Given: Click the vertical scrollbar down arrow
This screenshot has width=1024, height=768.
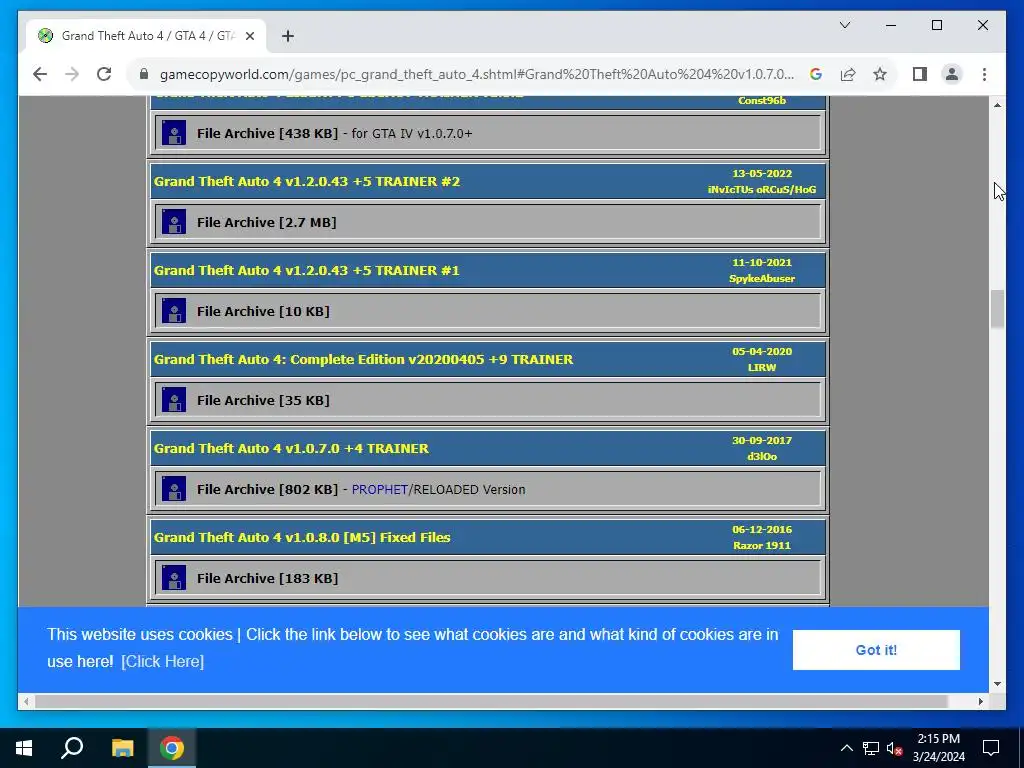Looking at the screenshot, I should click(x=997, y=684).
